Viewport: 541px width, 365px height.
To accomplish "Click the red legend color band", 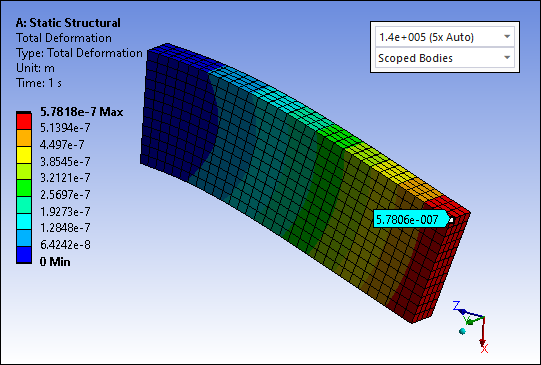I will [24, 121].
